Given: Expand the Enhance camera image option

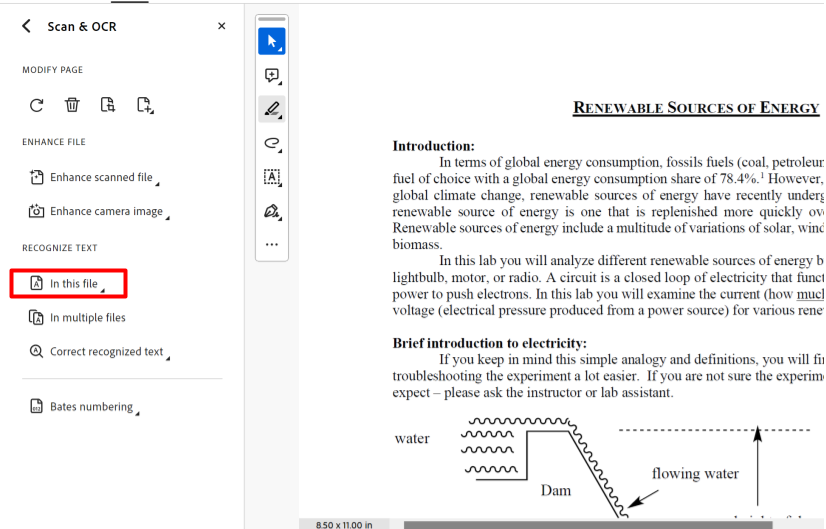Looking at the screenshot, I should pyautogui.click(x=105, y=212).
